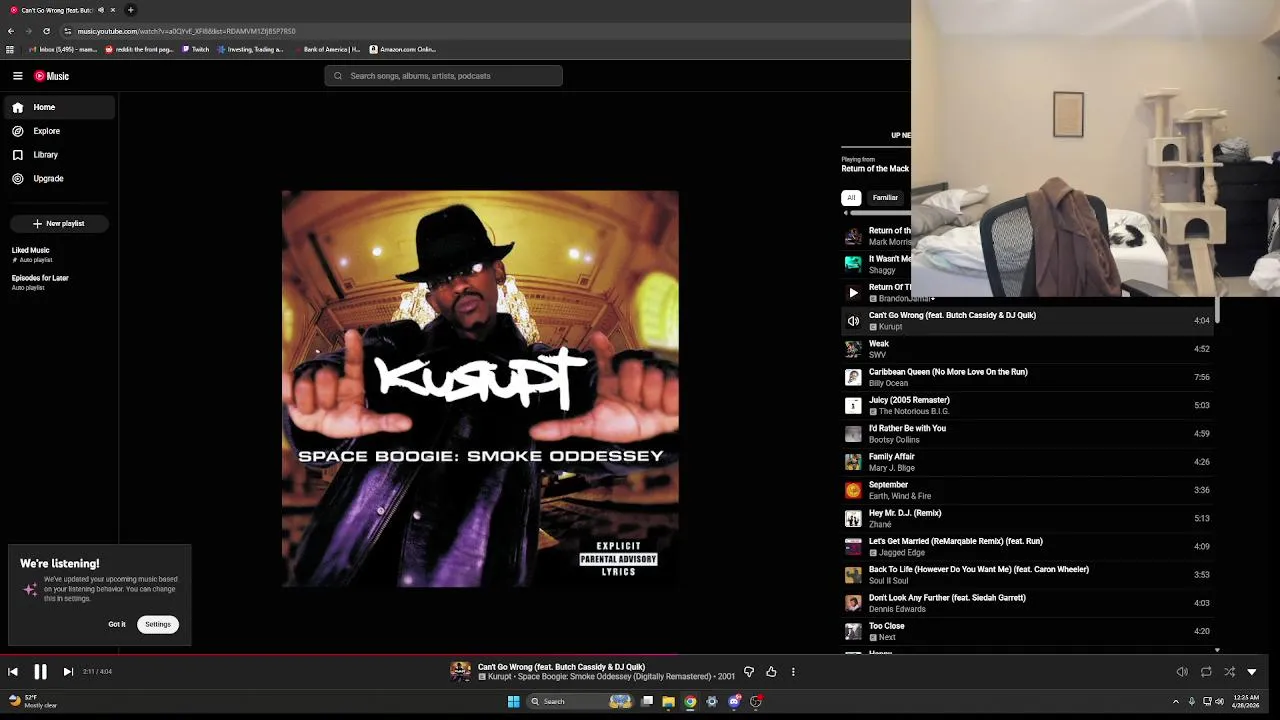Open more options for current song
Viewport: 1280px width, 720px height.
[x=793, y=672]
